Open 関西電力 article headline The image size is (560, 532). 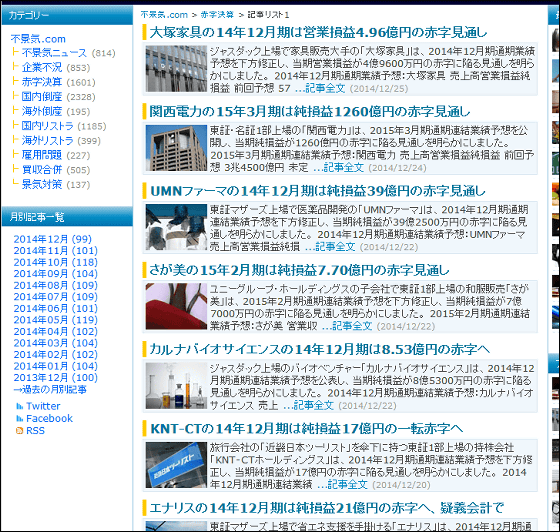(x=310, y=112)
